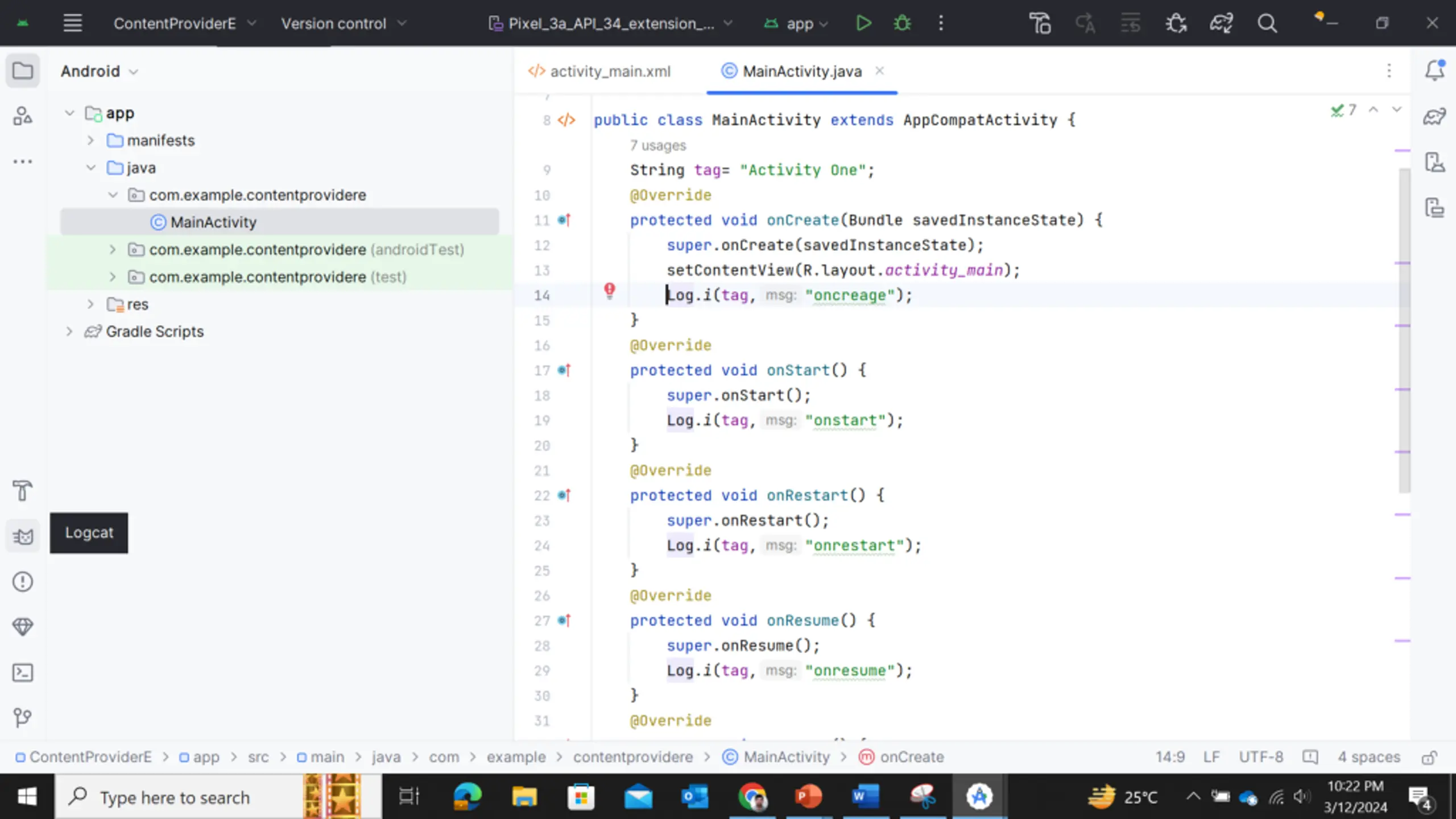The width and height of the screenshot is (1456, 819).
Task: Run the app with green play button
Action: pyautogui.click(x=863, y=23)
